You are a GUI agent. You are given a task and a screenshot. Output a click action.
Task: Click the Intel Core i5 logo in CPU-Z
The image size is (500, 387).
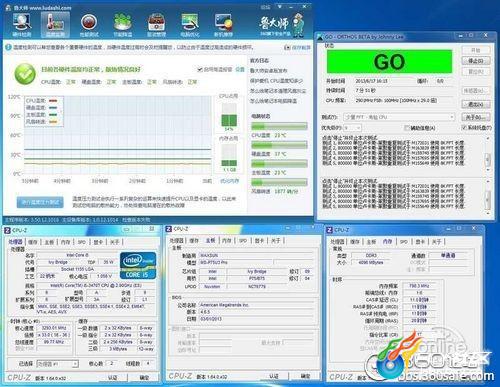click(x=138, y=265)
